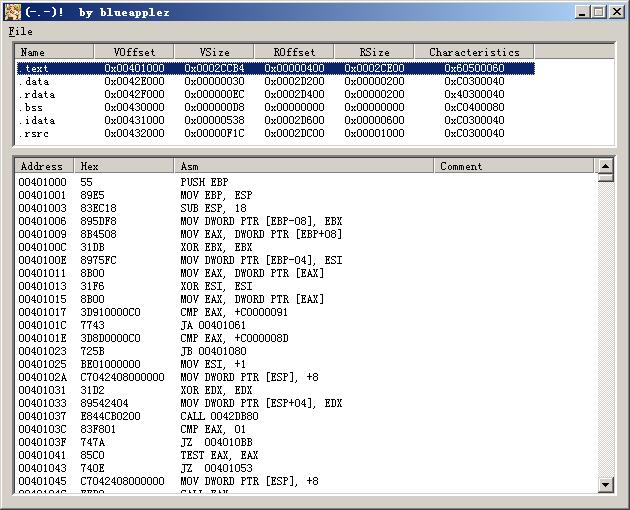Select the .idata section row
The height and width of the screenshot is (510, 630).
(276, 120)
